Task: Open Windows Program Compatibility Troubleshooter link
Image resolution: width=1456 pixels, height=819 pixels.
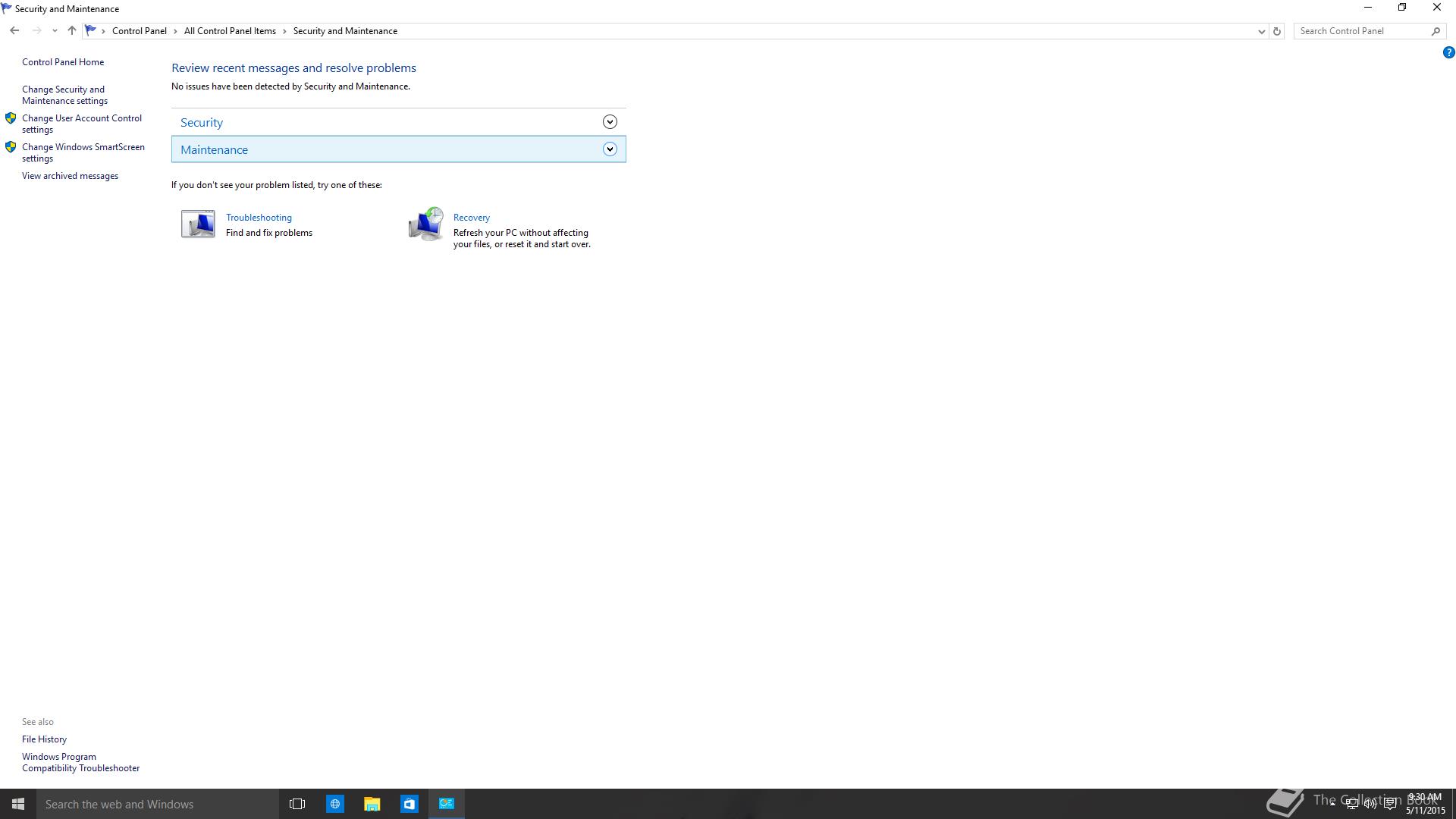Action: [80, 762]
